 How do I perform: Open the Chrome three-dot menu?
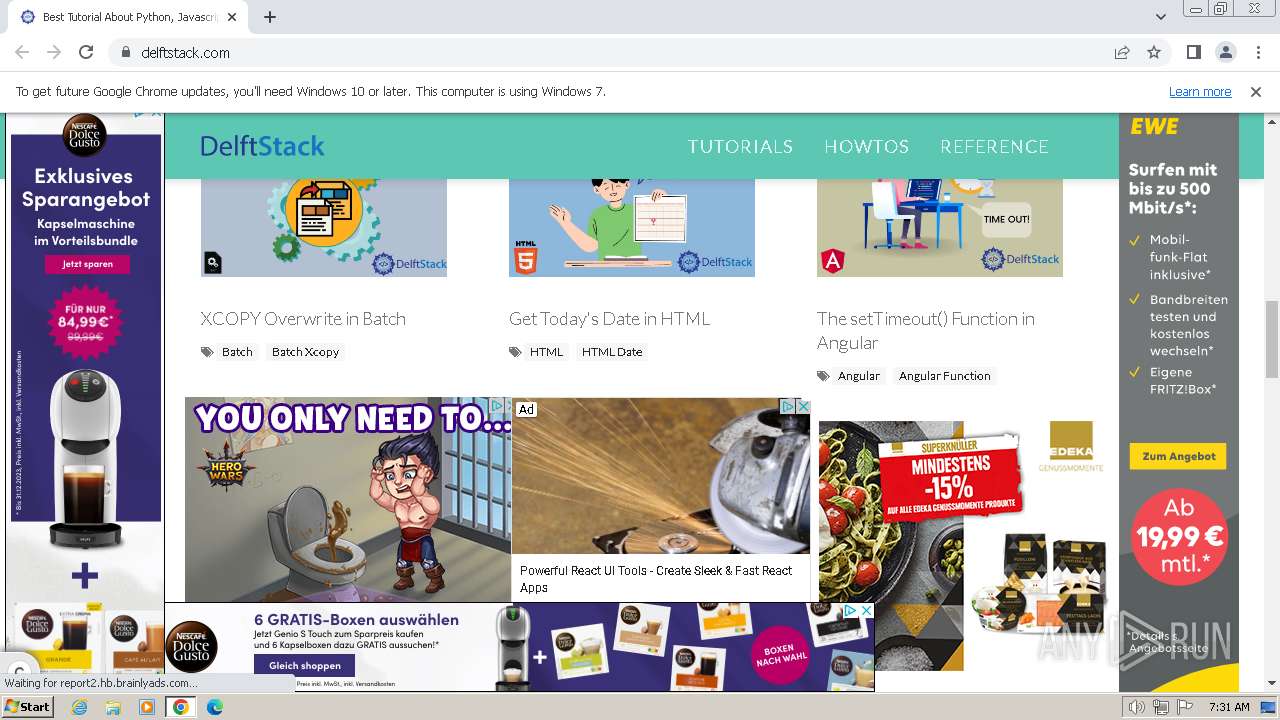tap(1257, 52)
